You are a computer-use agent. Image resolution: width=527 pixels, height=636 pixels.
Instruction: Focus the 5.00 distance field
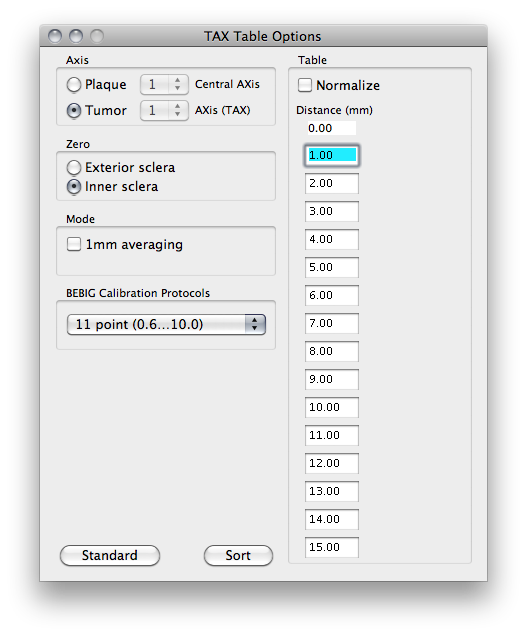pos(332,267)
